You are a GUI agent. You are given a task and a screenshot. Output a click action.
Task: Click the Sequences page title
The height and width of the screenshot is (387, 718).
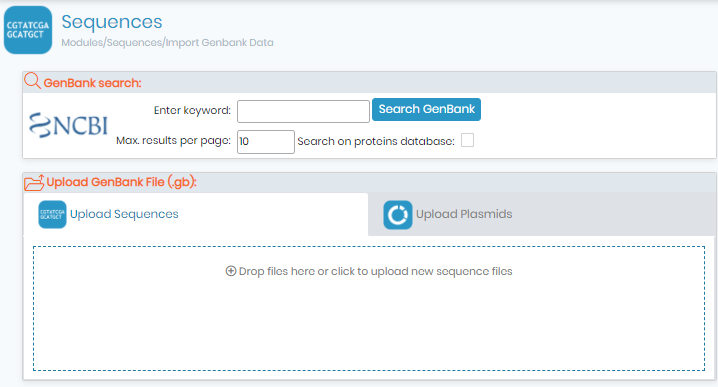click(x=112, y=22)
